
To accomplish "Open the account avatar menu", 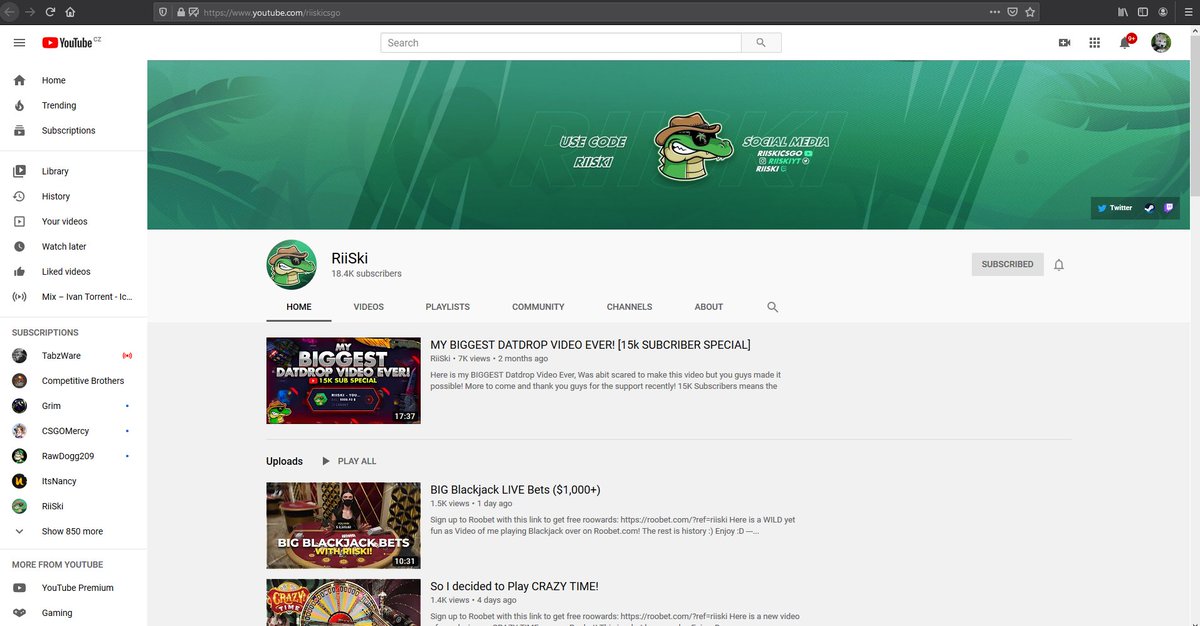I will [1161, 43].
